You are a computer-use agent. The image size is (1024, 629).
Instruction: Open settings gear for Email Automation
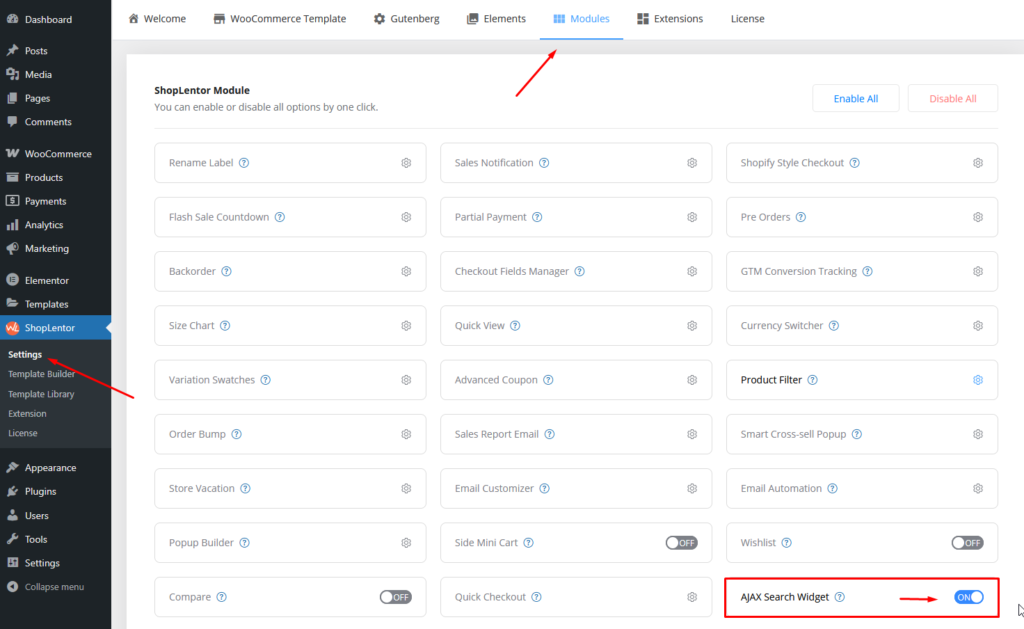pos(978,488)
